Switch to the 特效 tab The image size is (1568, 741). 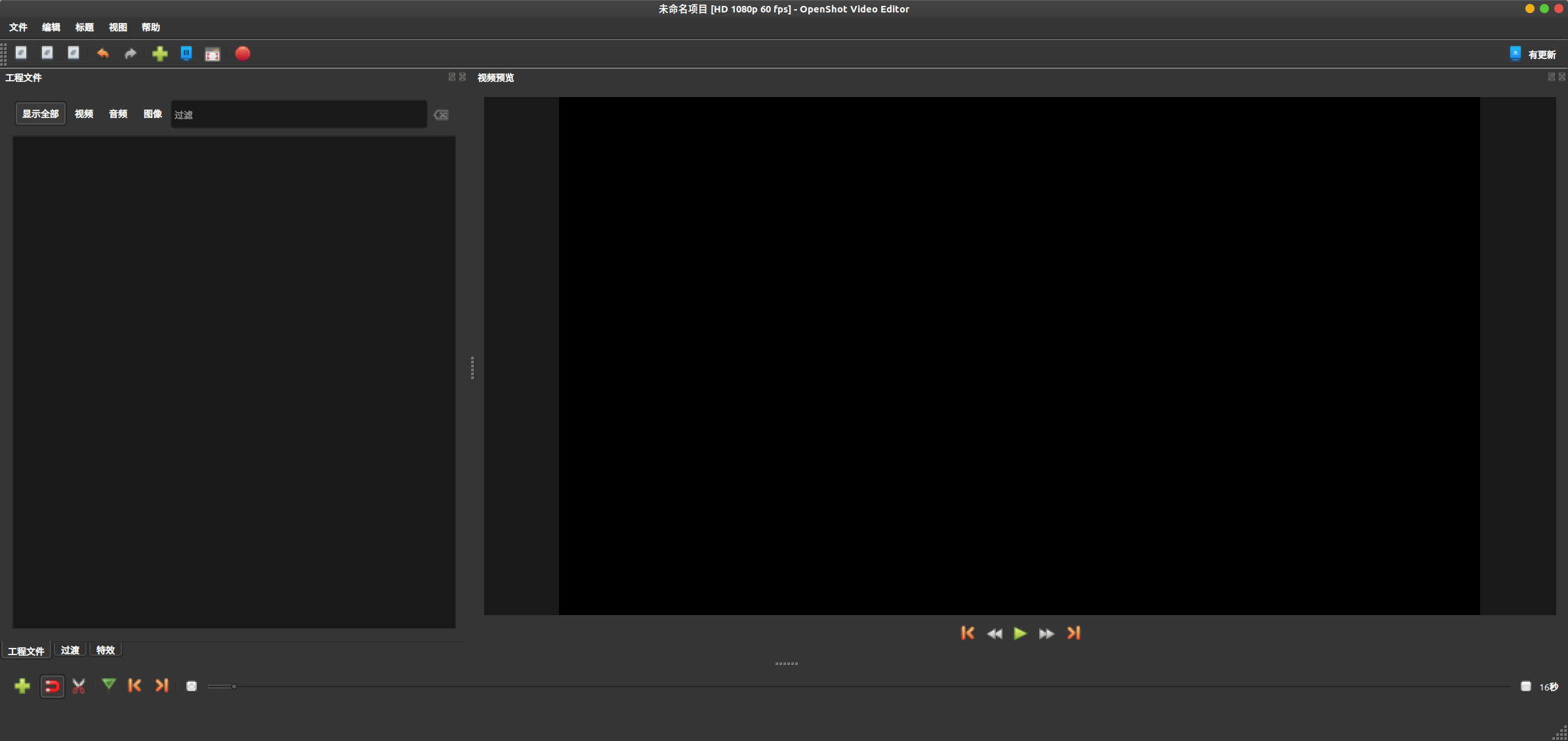tap(106, 650)
